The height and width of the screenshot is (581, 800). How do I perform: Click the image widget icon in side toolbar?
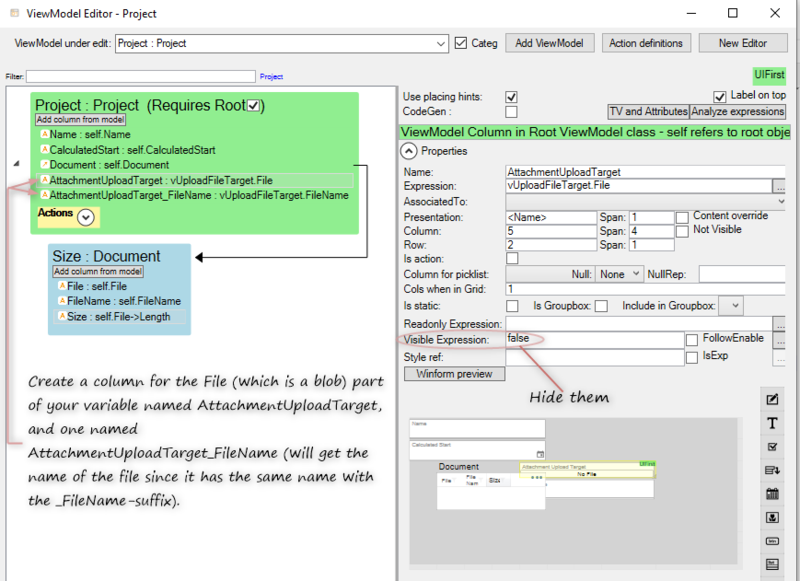point(772,517)
